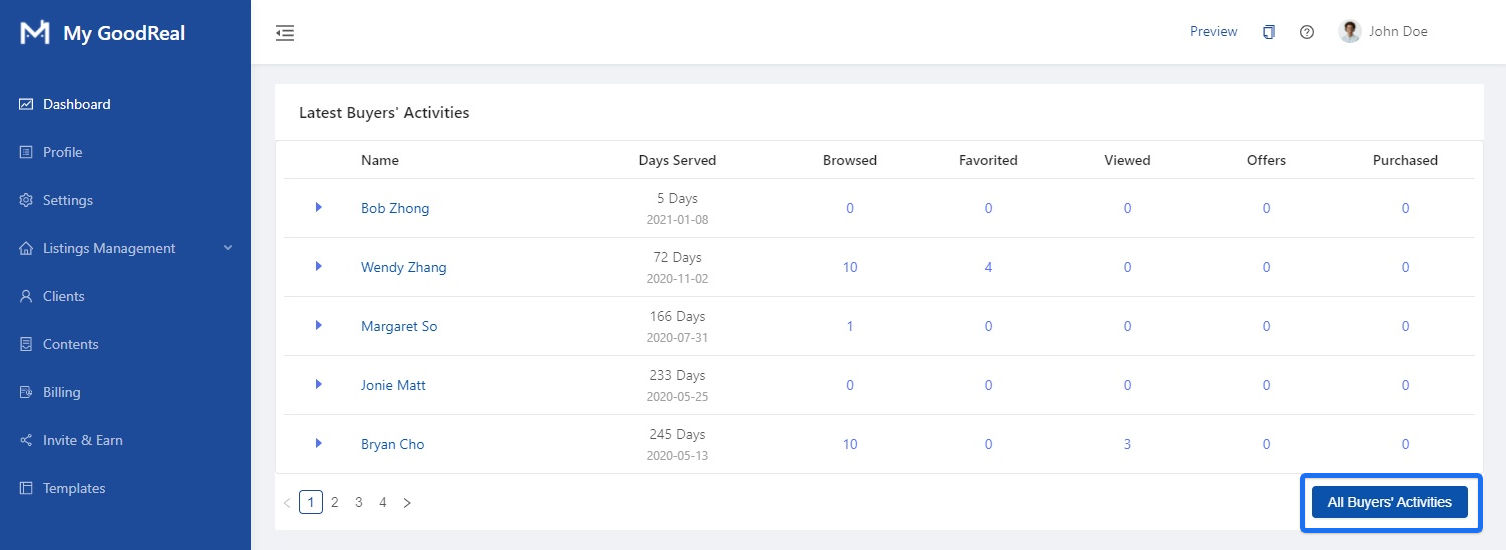
Task: Expand the Bryan Cho row arrow
Action: point(318,443)
